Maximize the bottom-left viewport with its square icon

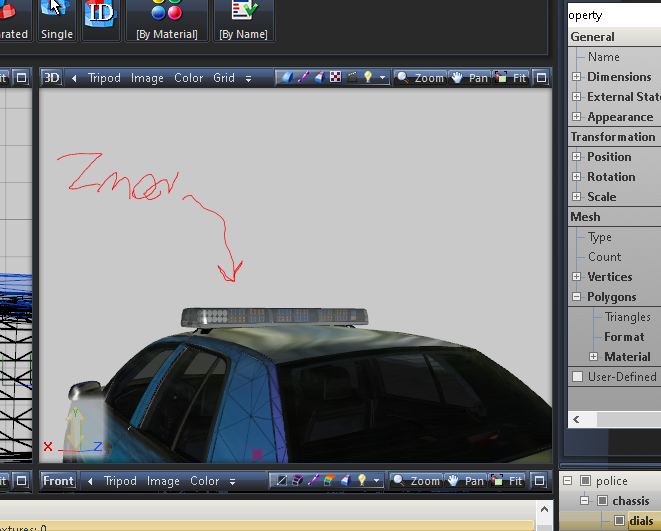[x=21, y=481]
